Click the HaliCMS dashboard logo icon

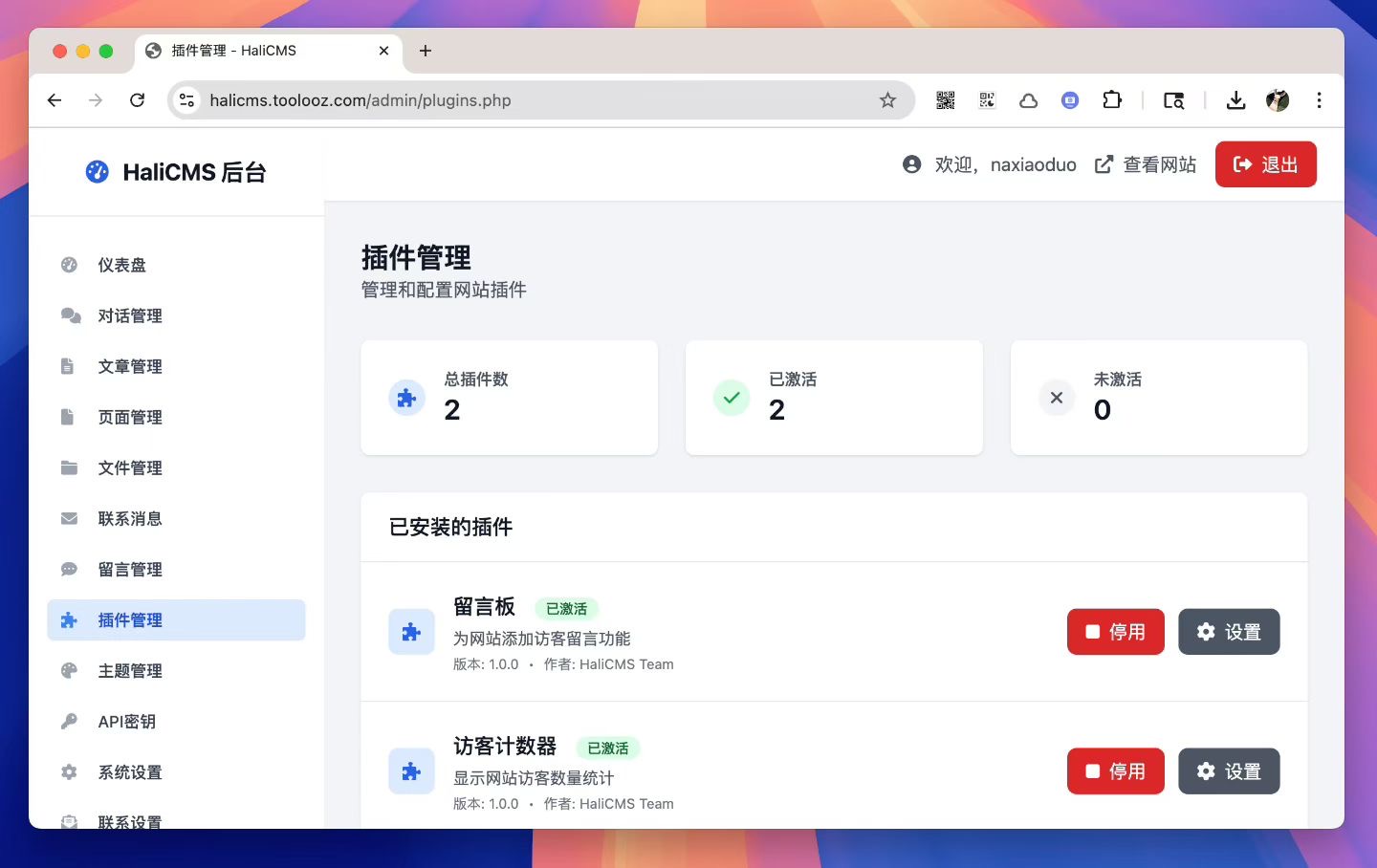97,172
